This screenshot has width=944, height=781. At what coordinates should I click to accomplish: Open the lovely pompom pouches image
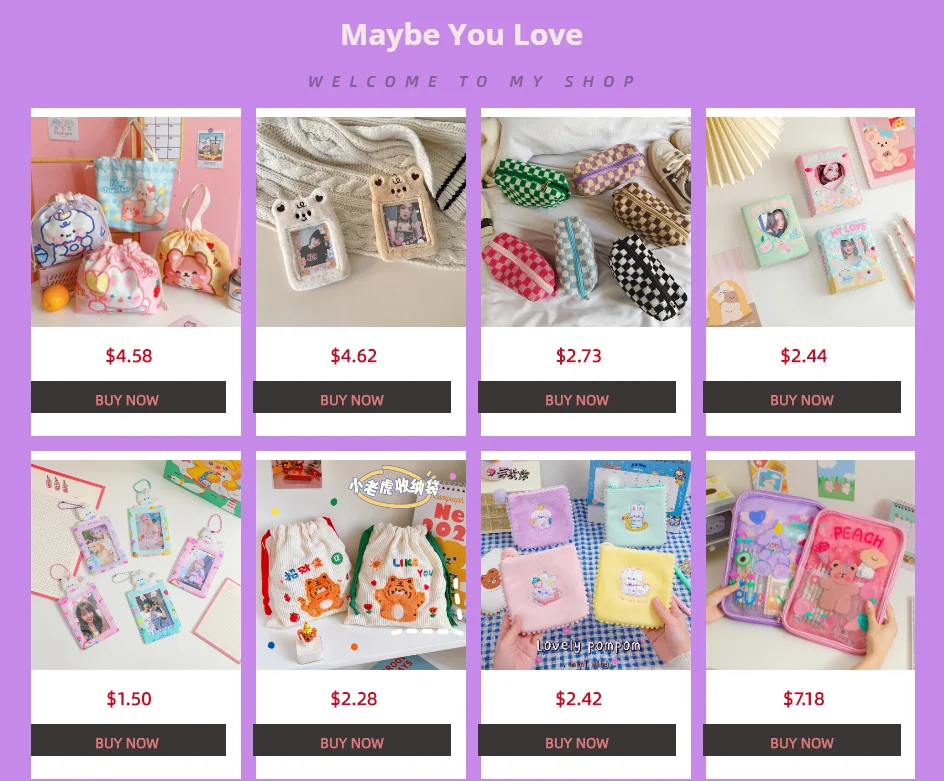point(585,565)
